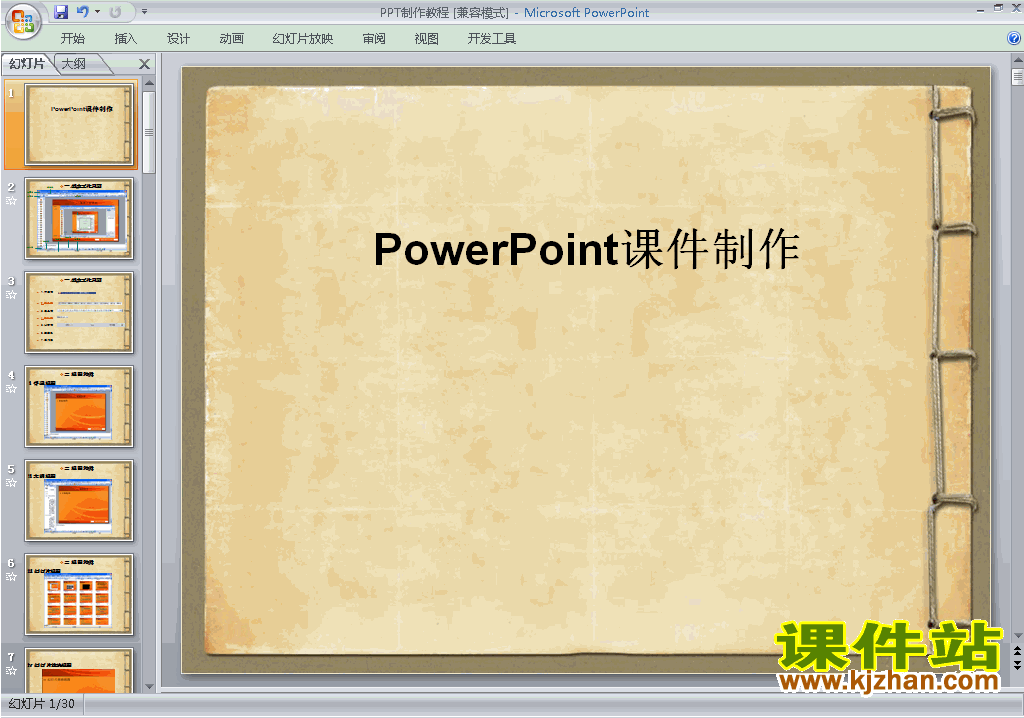Viewport: 1024px width, 718px height.
Task: Click the greyed-out Redo icon
Action: pyautogui.click(x=116, y=12)
